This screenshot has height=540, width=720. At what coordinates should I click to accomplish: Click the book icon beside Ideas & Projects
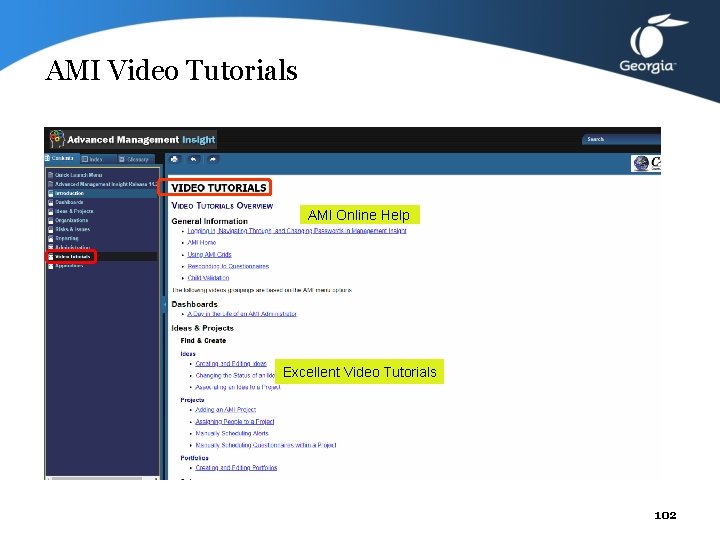pyautogui.click(x=51, y=211)
